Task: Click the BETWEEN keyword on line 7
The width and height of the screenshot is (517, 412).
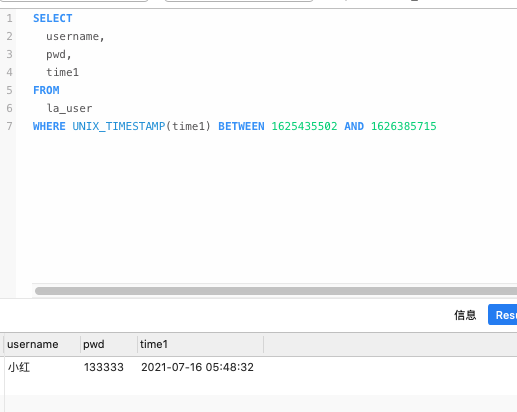Action: click(x=241, y=126)
